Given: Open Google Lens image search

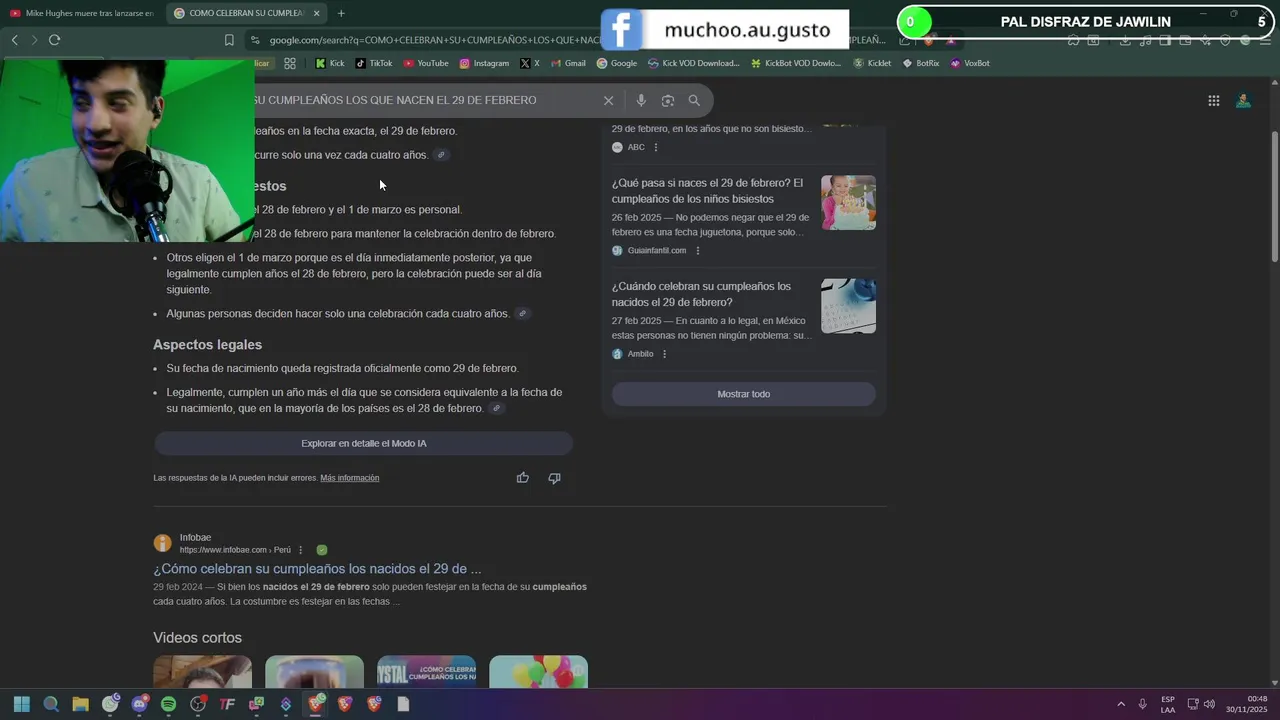Looking at the screenshot, I should 668,100.
